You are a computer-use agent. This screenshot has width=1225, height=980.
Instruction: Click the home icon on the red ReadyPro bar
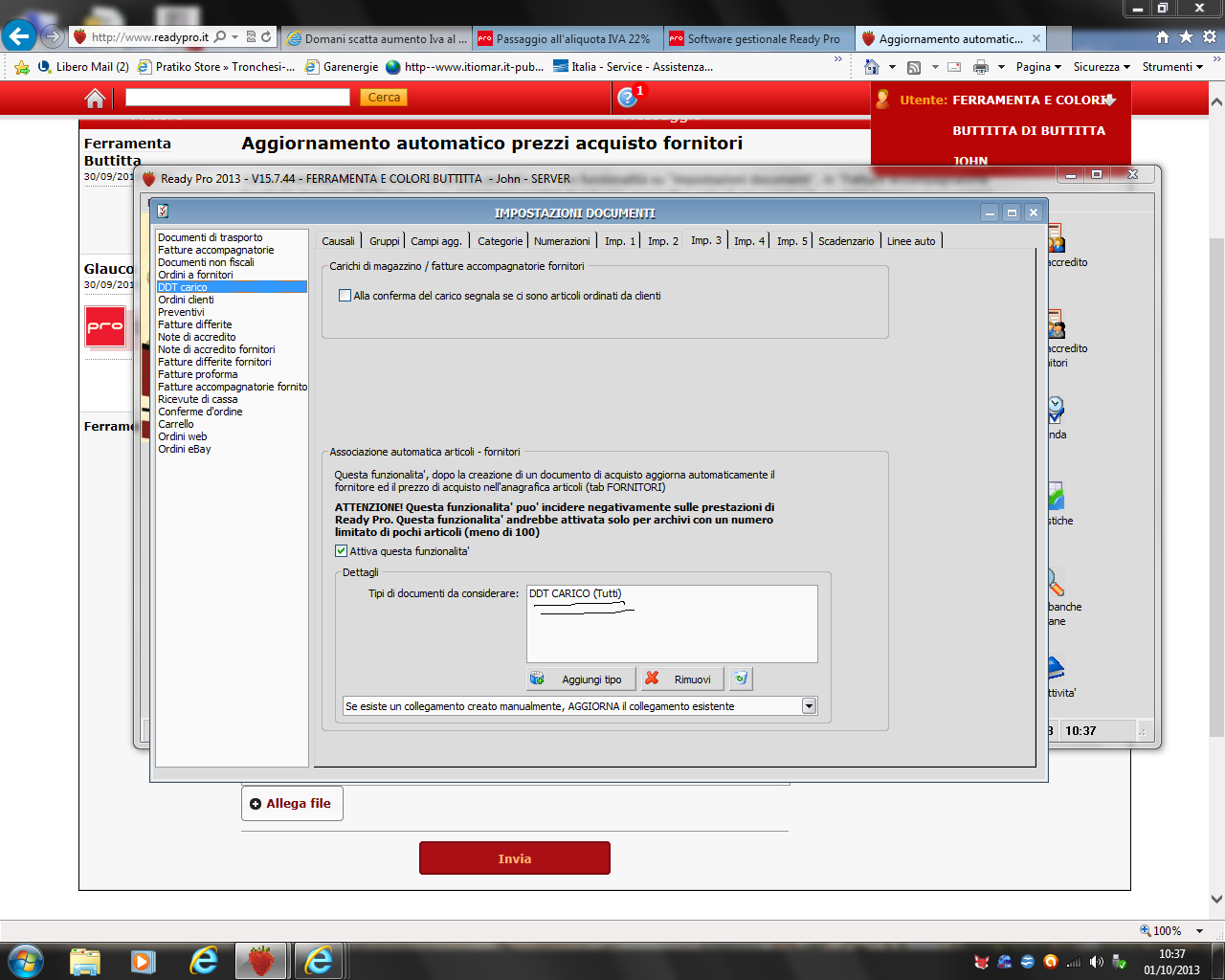[95, 98]
